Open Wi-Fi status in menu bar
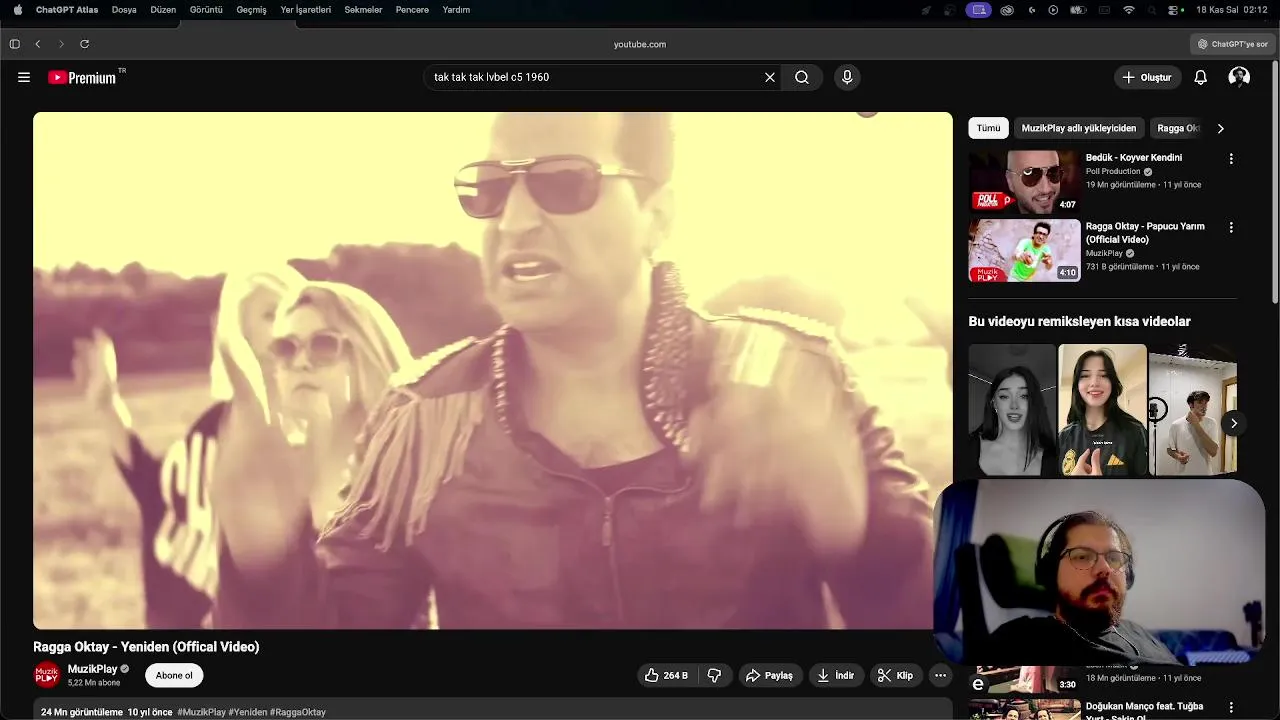The image size is (1280, 720). click(1129, 10)
